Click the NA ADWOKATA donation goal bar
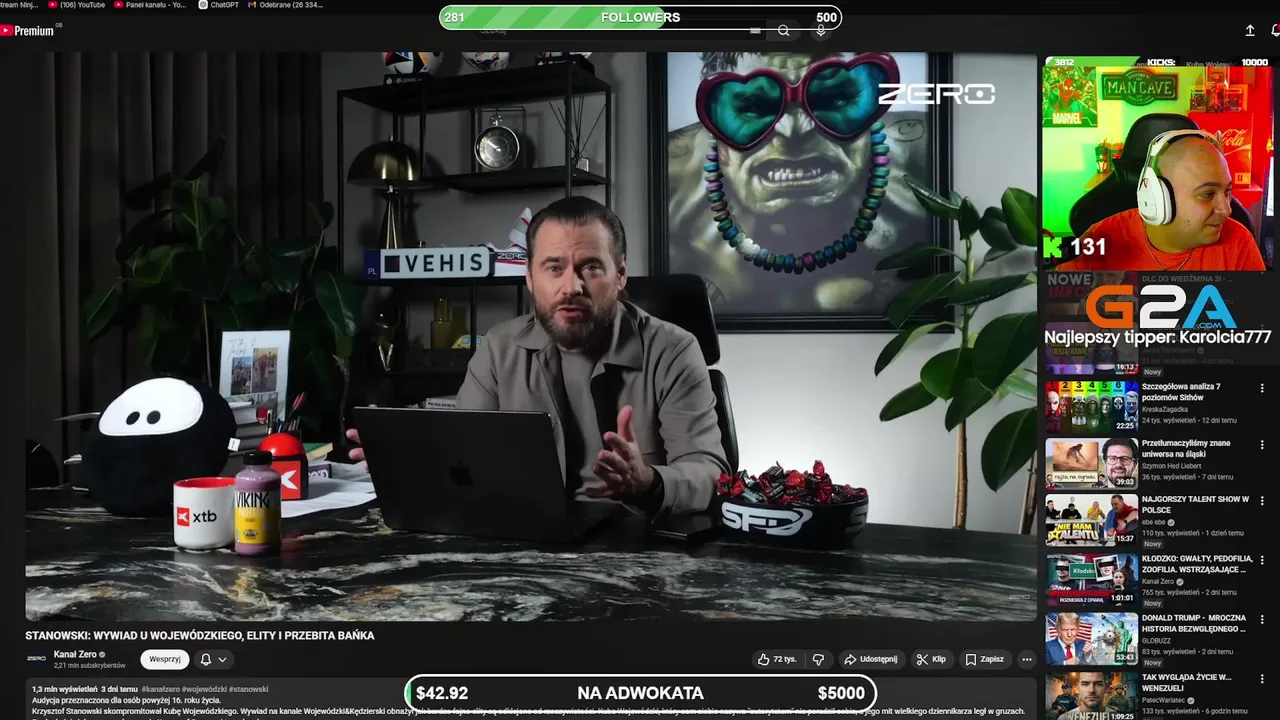1280x720 pixels. click(640, 693)
